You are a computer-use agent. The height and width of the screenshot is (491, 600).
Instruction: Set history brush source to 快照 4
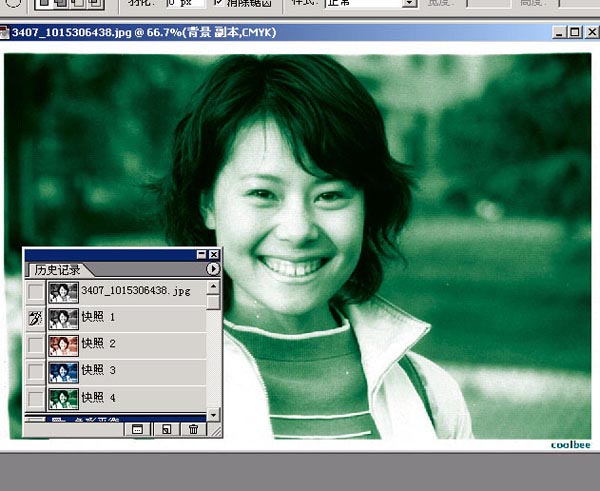pyautogui.click(x=35, y=399)
